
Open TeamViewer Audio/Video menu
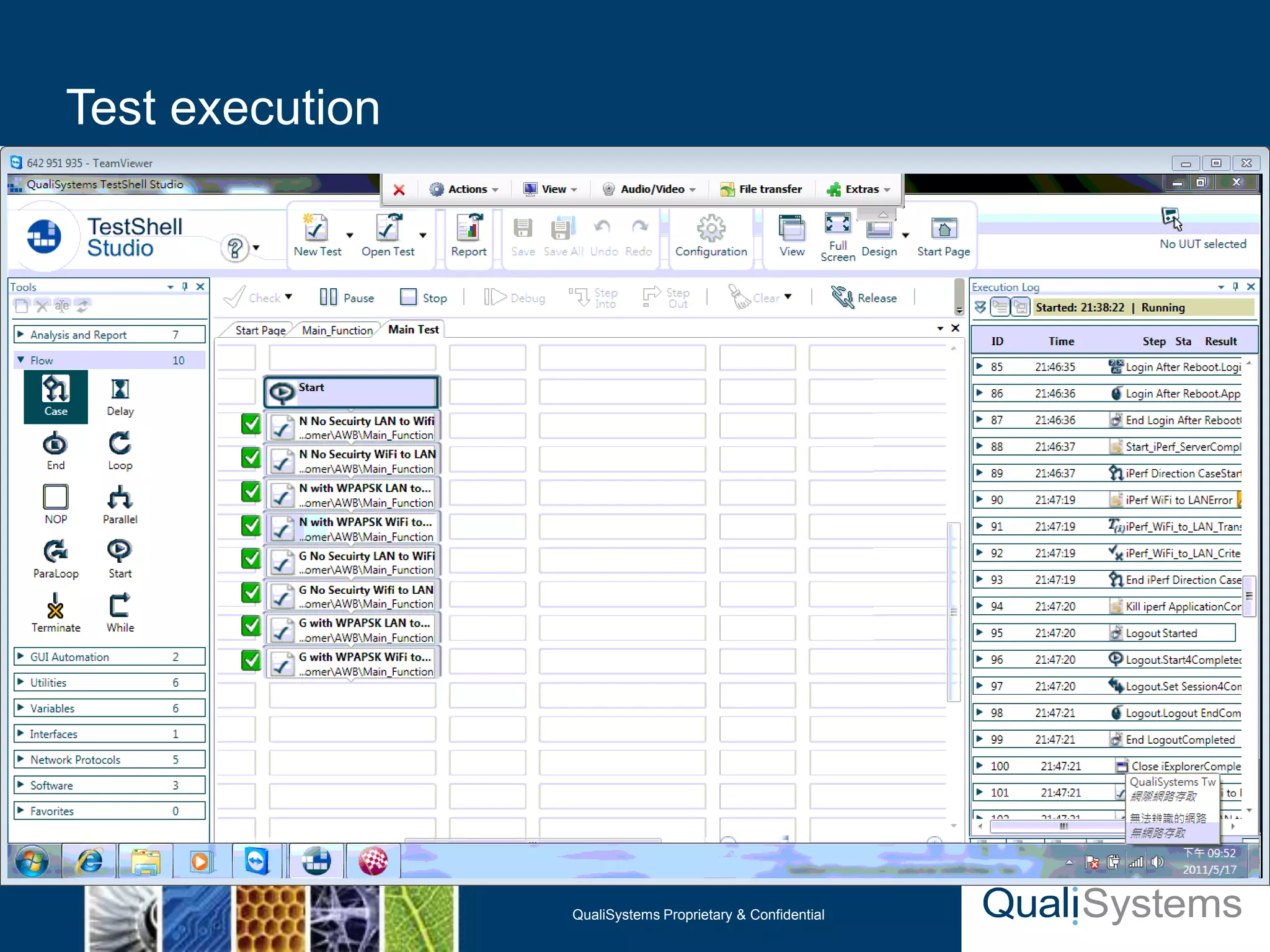click(649, 189)
